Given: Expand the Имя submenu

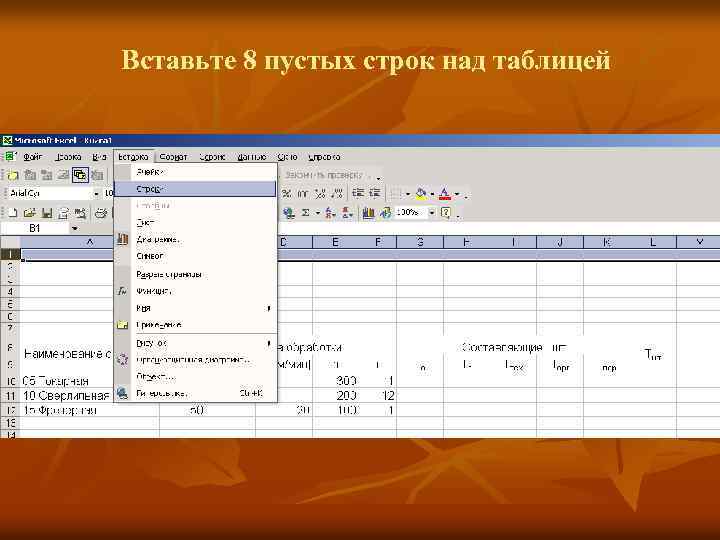Looking at the screenshot, I should point(269,308).
